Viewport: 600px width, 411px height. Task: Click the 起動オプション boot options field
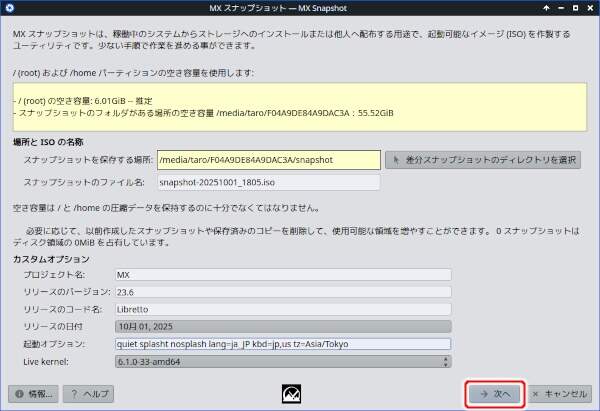[283, 343]
